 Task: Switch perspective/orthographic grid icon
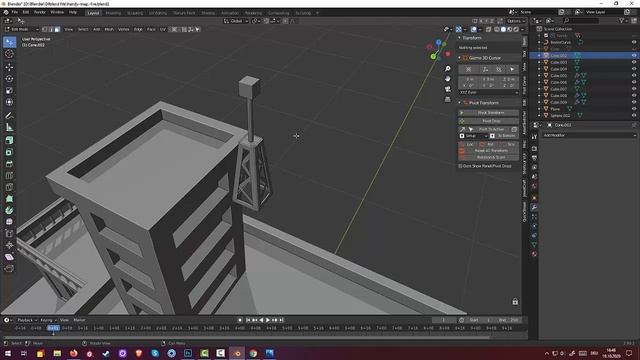tap(448, 99)
